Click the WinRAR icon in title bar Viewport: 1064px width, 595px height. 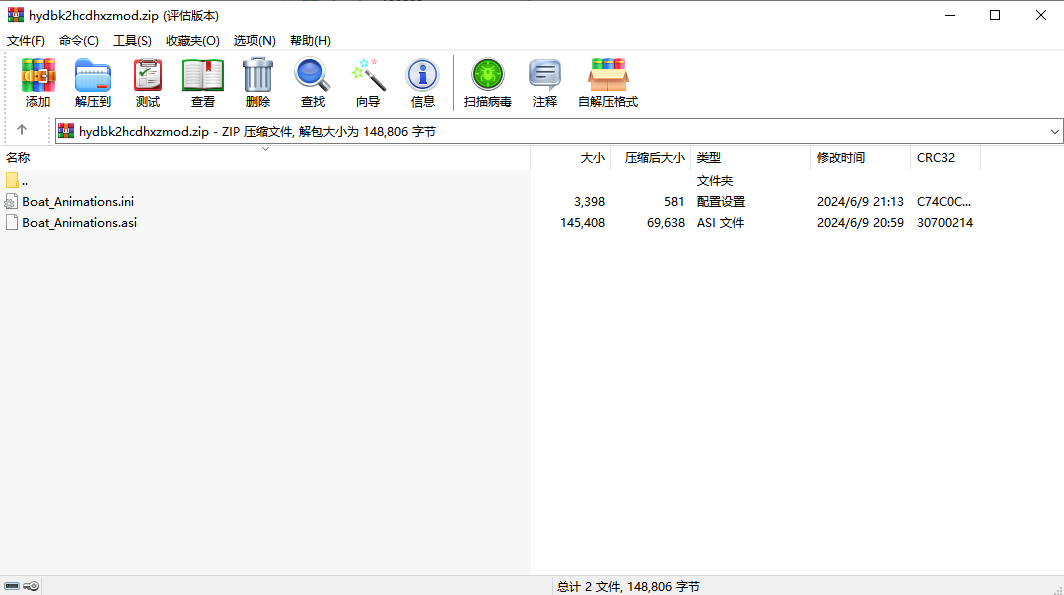click(16, 15)
